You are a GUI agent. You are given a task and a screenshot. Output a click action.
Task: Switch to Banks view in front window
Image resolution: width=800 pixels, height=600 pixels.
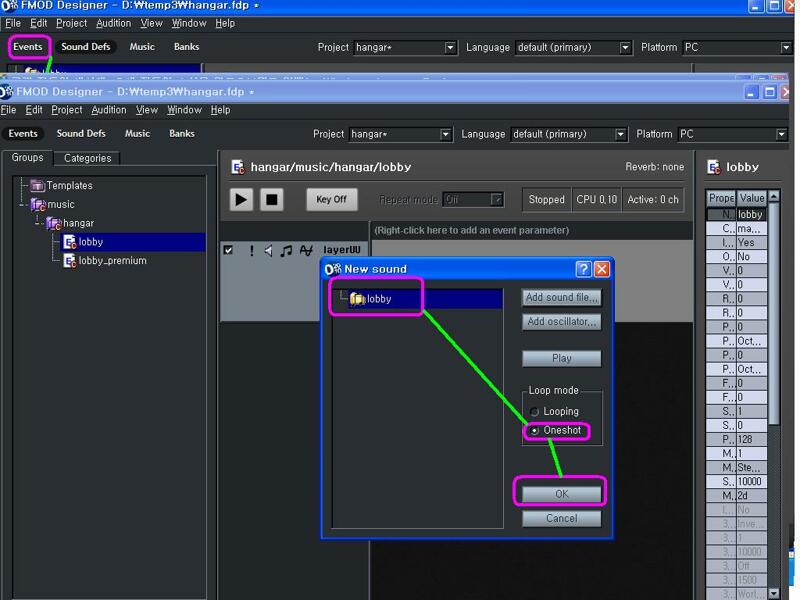(x=182, y=134)
